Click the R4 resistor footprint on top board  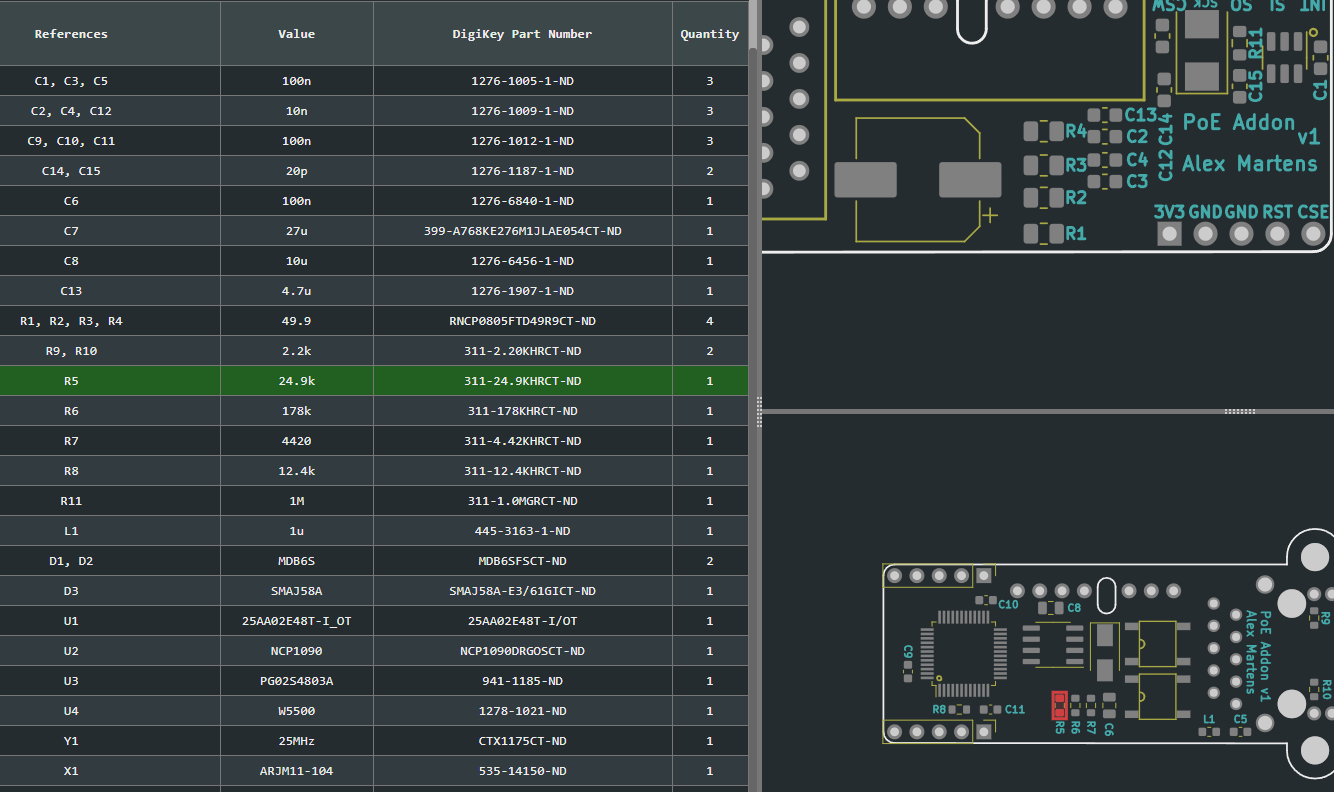pos(1044,131)
